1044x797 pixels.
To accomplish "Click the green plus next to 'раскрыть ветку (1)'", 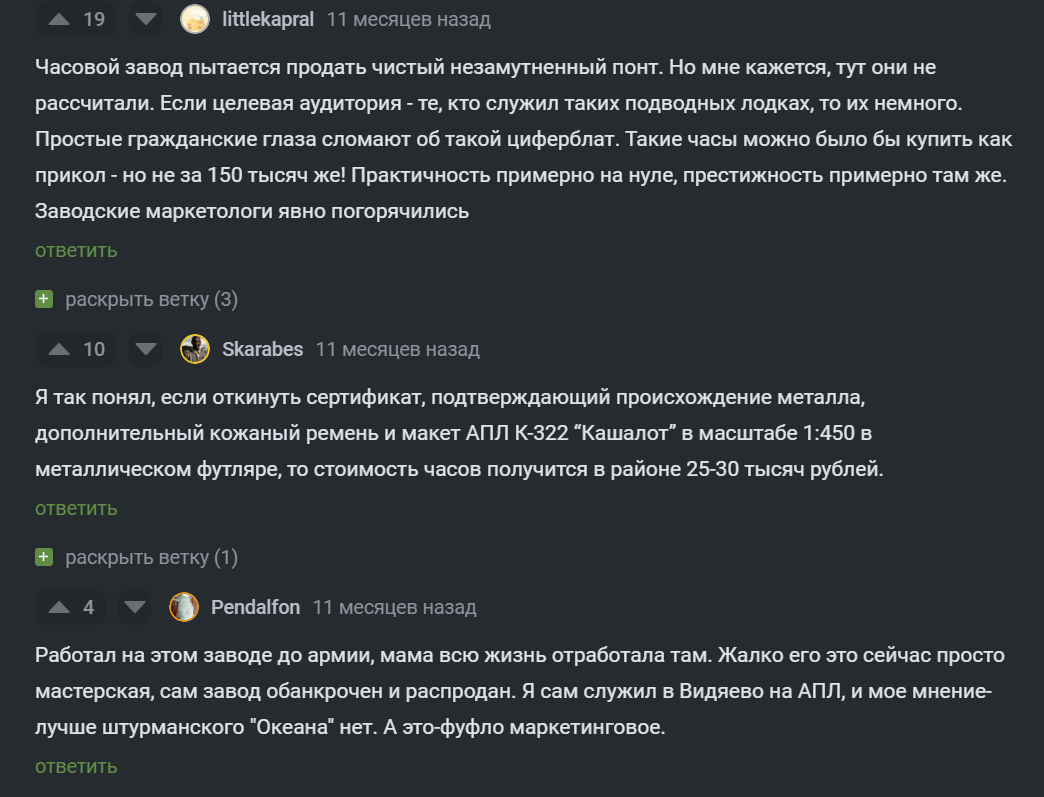I will tap(44, 557).
